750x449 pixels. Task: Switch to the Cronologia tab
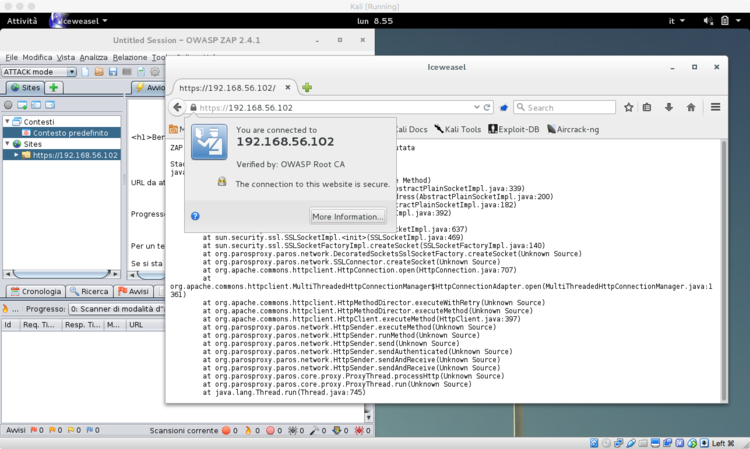pos(34,292)
